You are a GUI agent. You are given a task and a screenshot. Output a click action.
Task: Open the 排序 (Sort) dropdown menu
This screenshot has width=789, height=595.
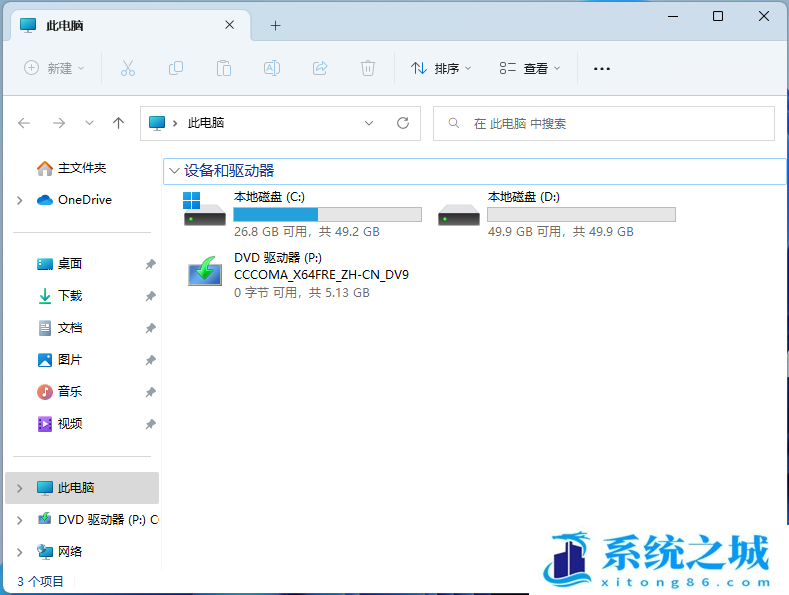pos(441,68)
